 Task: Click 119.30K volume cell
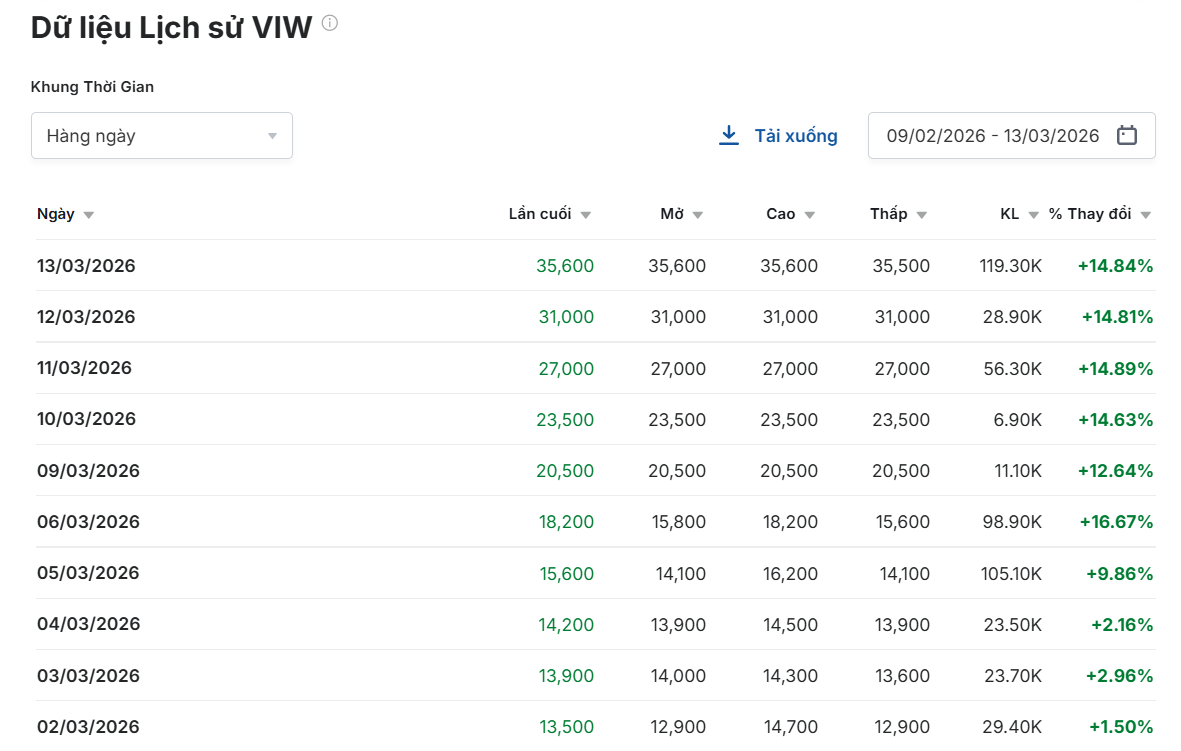(x=1010, y=266)
